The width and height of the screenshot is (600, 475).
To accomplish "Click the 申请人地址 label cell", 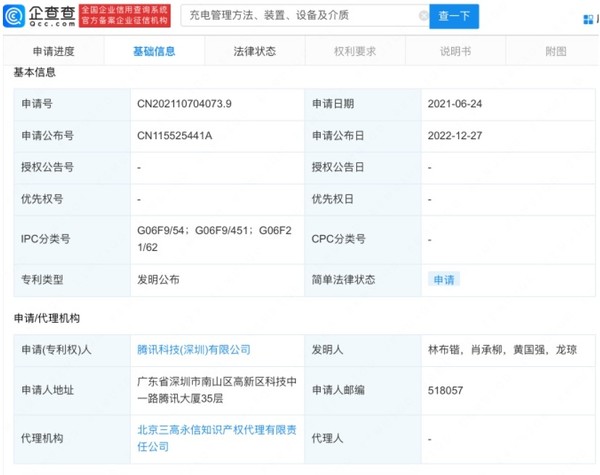I will pyautogui.click(x=72, y=390).
